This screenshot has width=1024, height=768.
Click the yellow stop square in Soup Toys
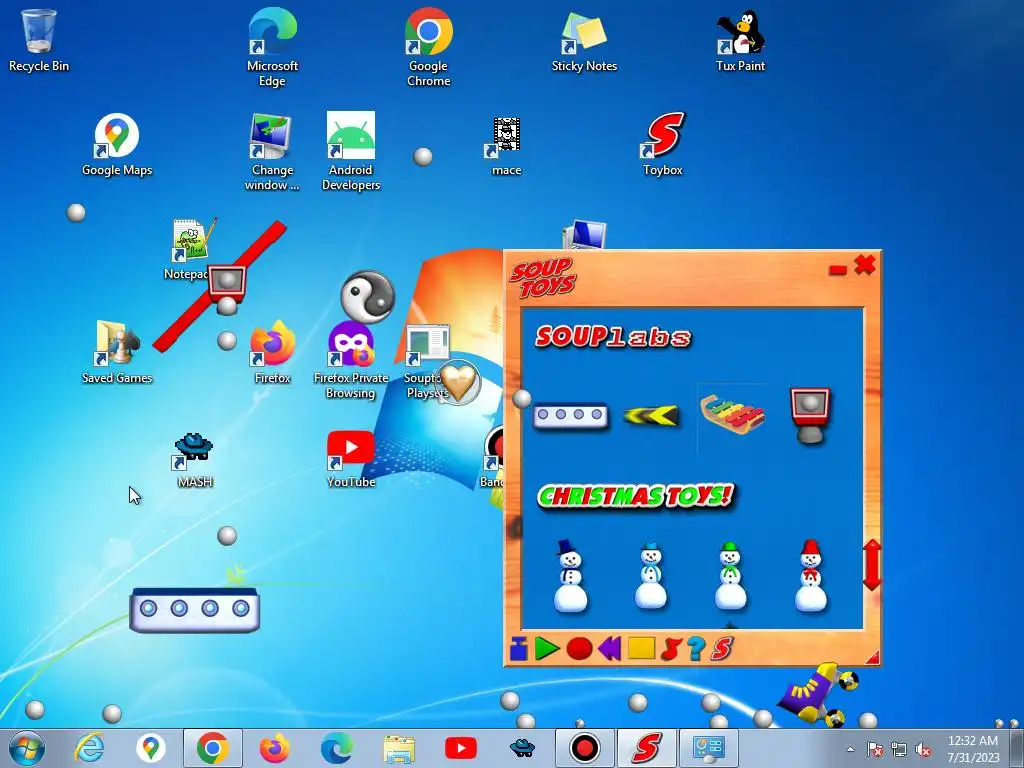coord(641,648)
